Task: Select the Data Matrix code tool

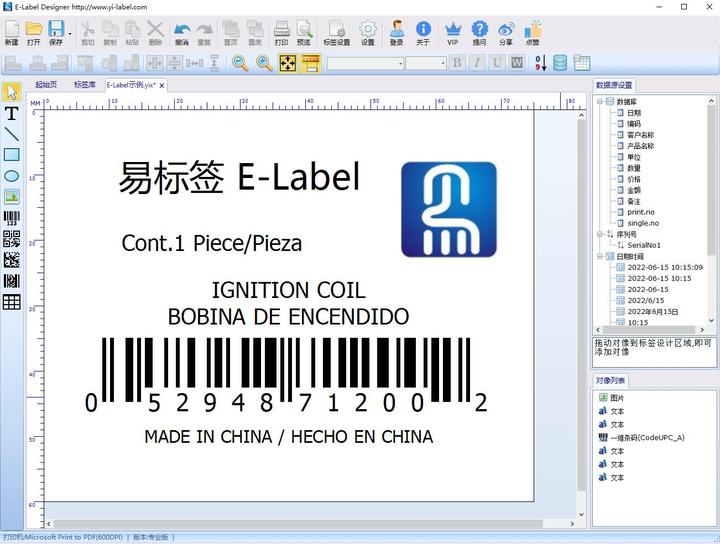Action: point(11,260)
